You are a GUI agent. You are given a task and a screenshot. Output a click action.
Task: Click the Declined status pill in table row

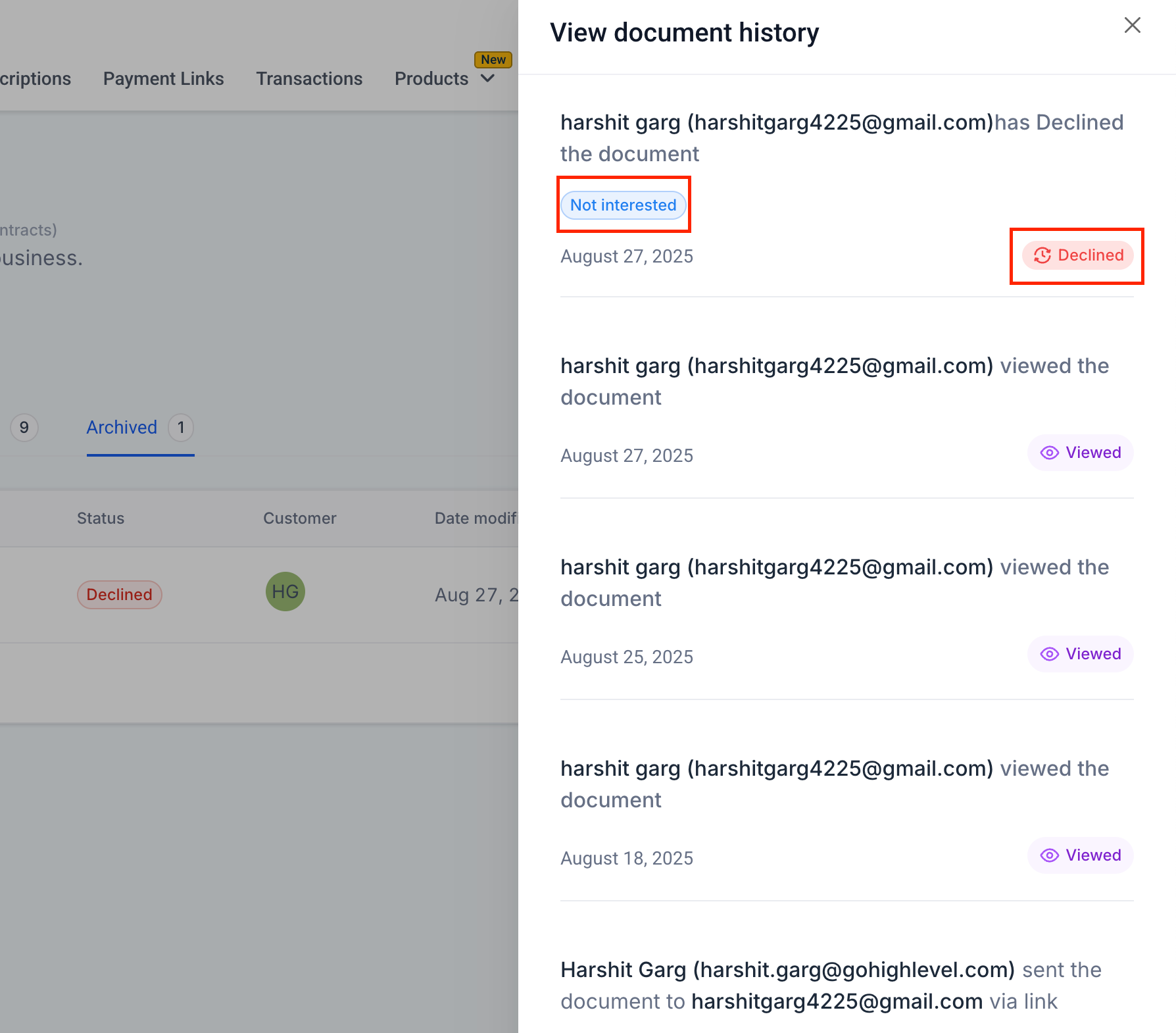(x=119, y=595)
